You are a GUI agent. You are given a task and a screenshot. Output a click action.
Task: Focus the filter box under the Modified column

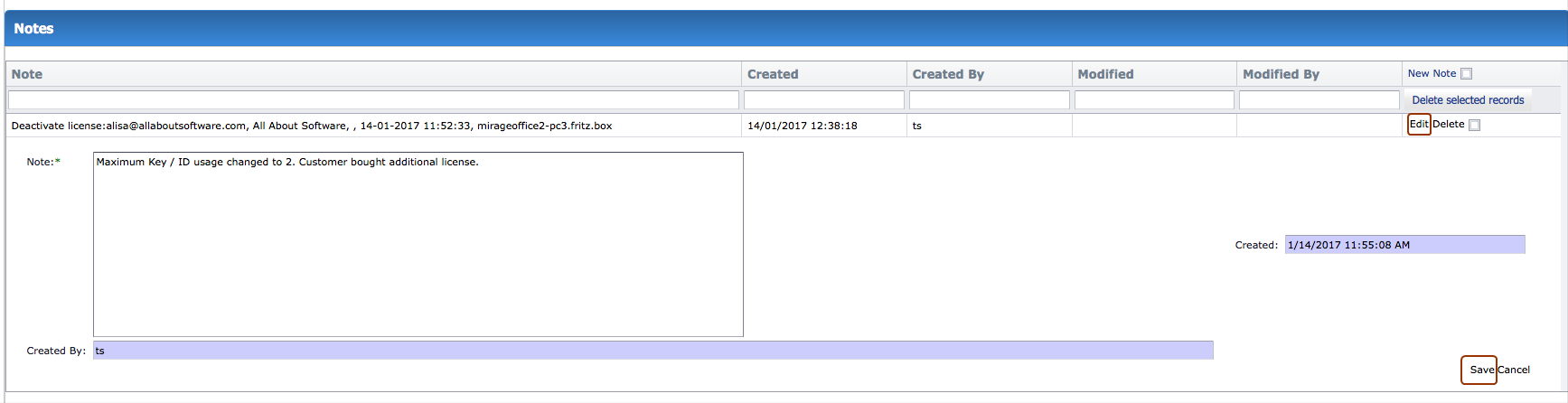pyautogui.click(x=1154, y=100)
